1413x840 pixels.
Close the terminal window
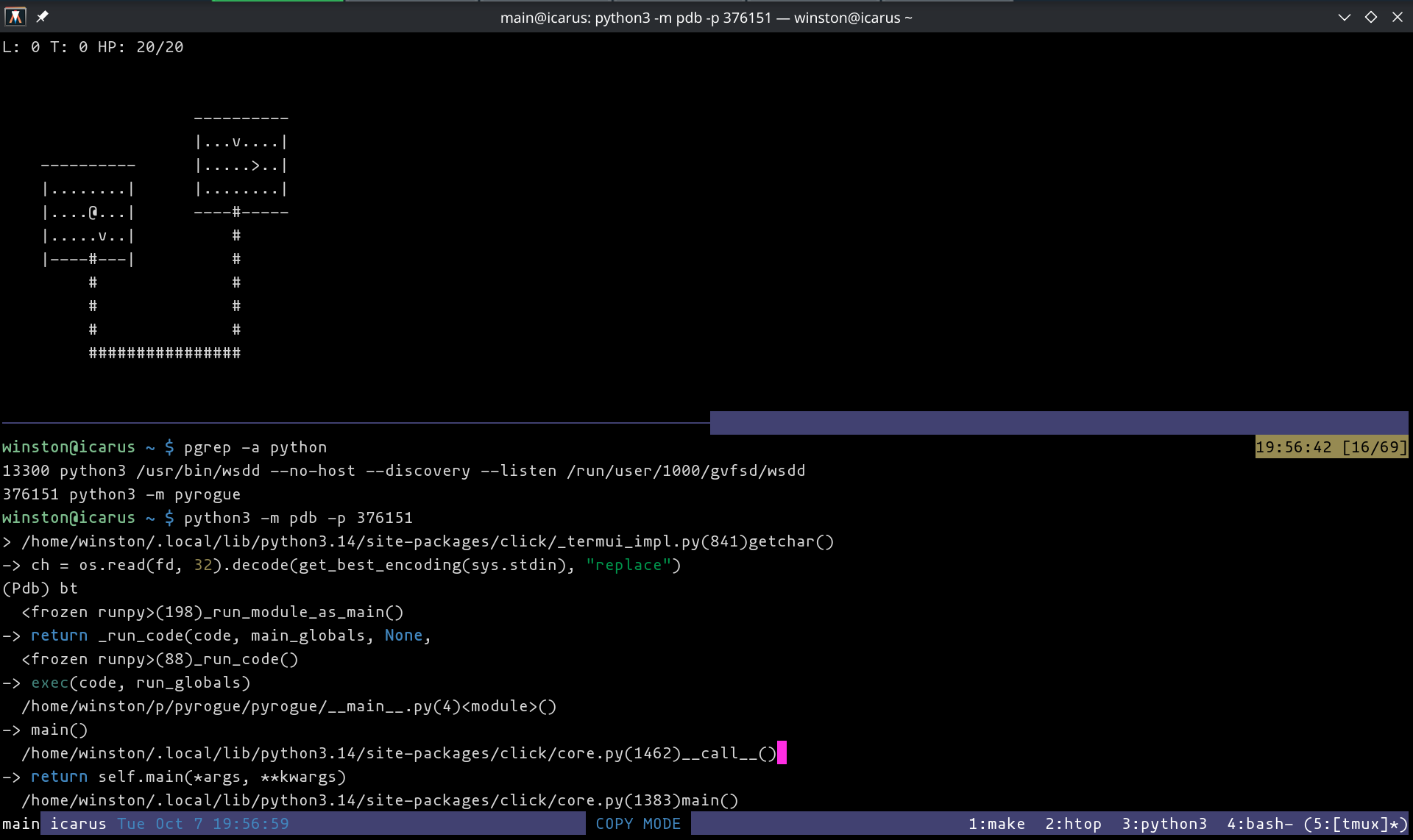point(1397,17)
